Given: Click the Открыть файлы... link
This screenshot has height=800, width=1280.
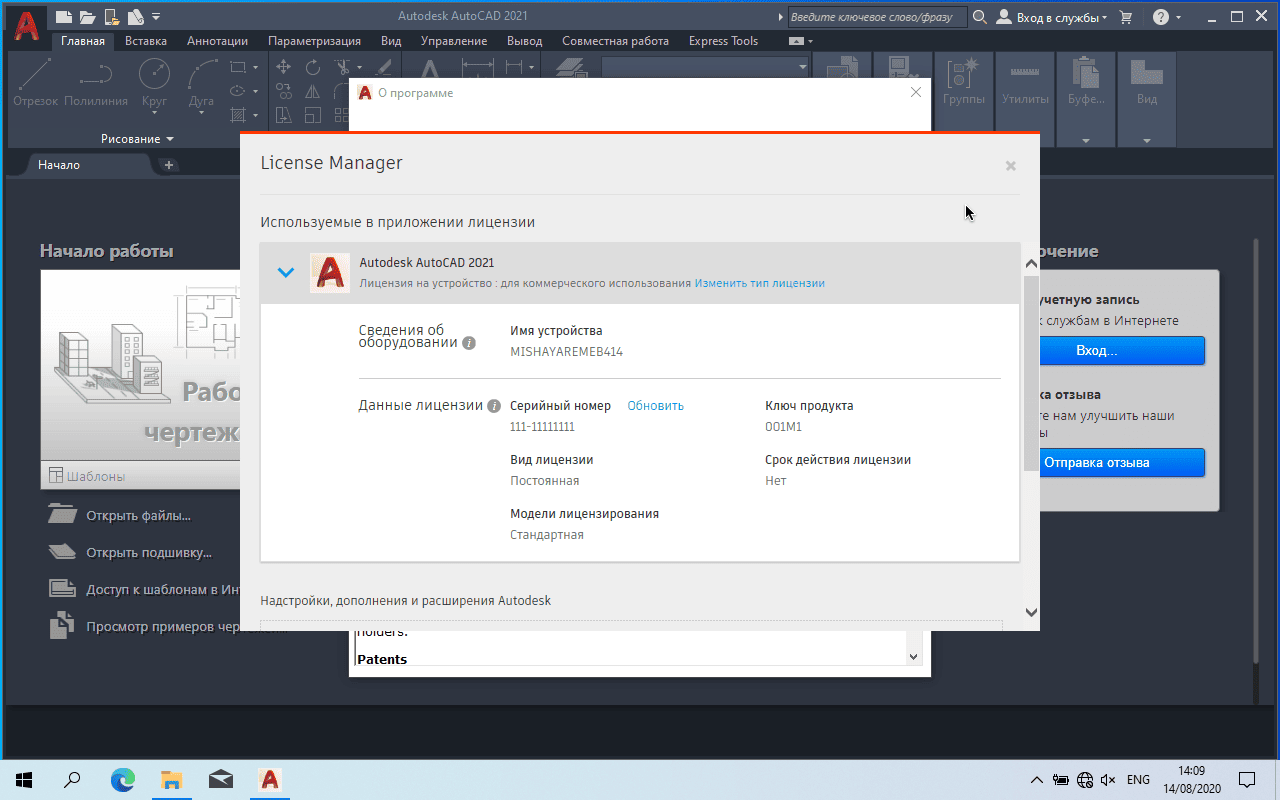Looking at the screenshot, I should tap(139, 516).
